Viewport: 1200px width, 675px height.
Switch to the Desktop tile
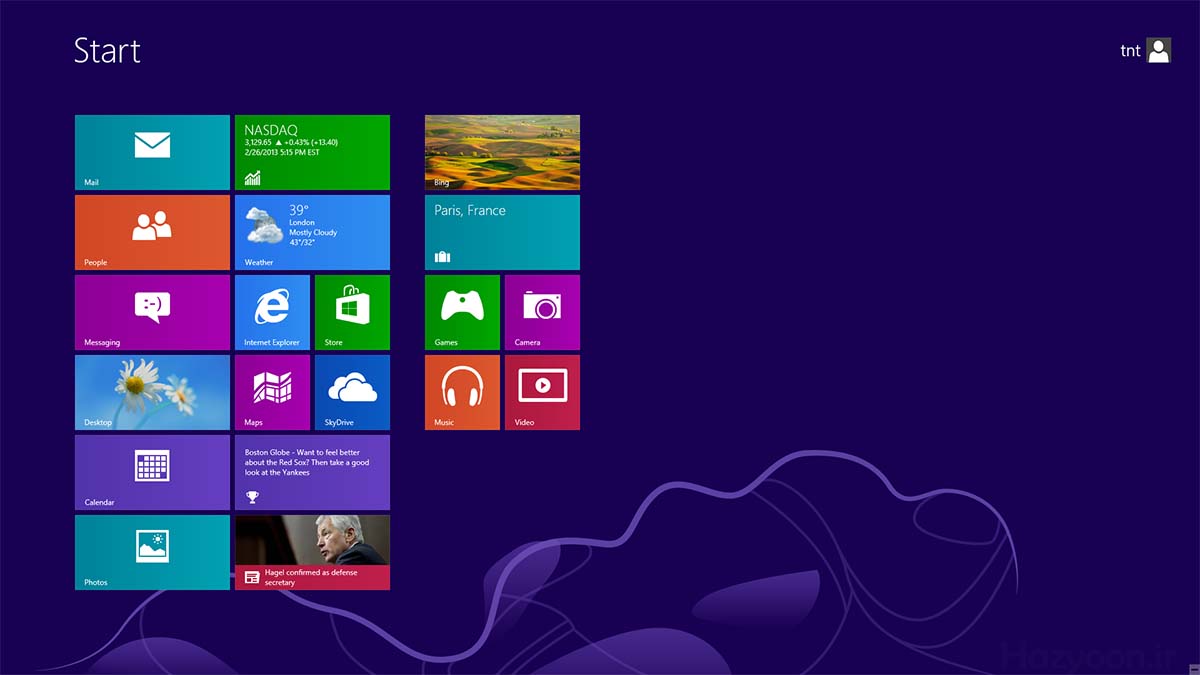pyautogui.click(x=152, y=392)
